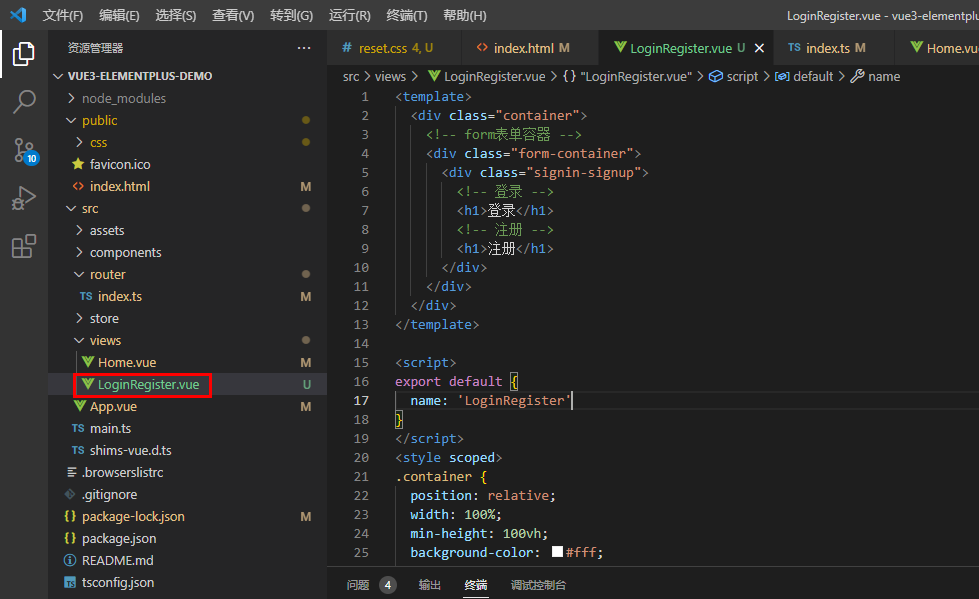Viewport: 979px width, 599px height.
Task: Click the Vue icon beside Home.vue file
Action: tap(88, 362)
